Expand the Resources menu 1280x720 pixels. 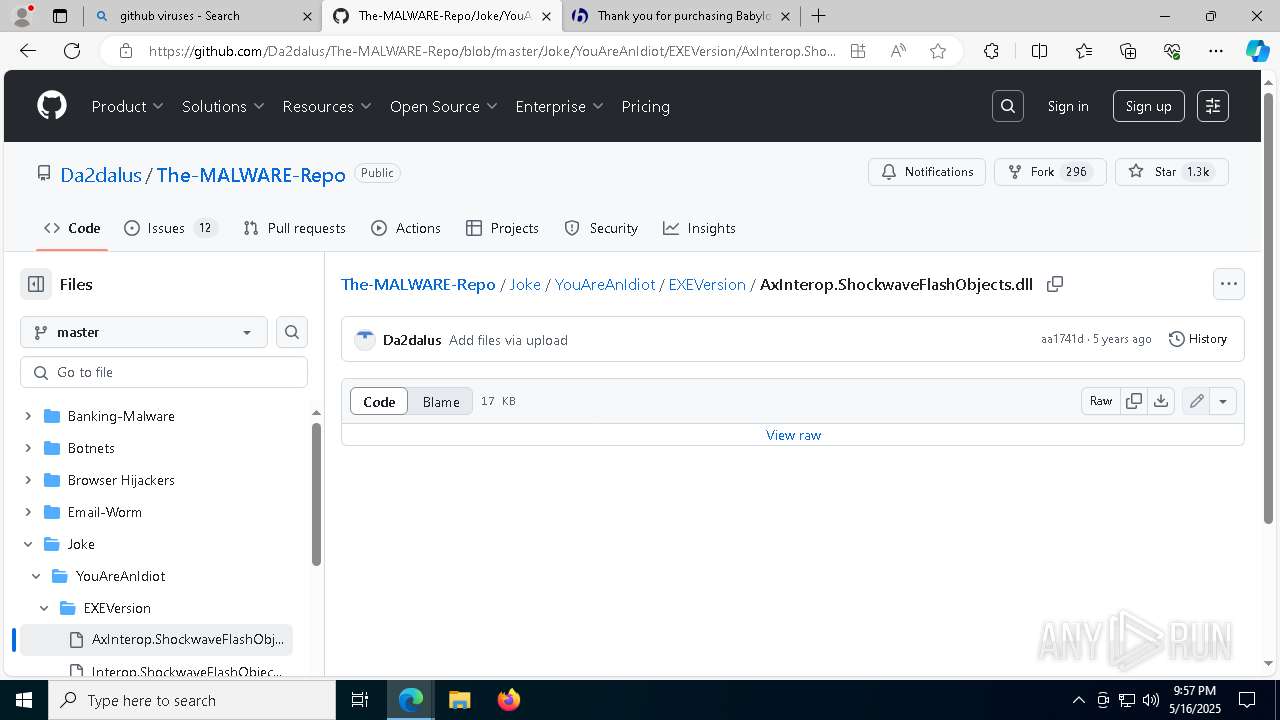click(327, 106)
